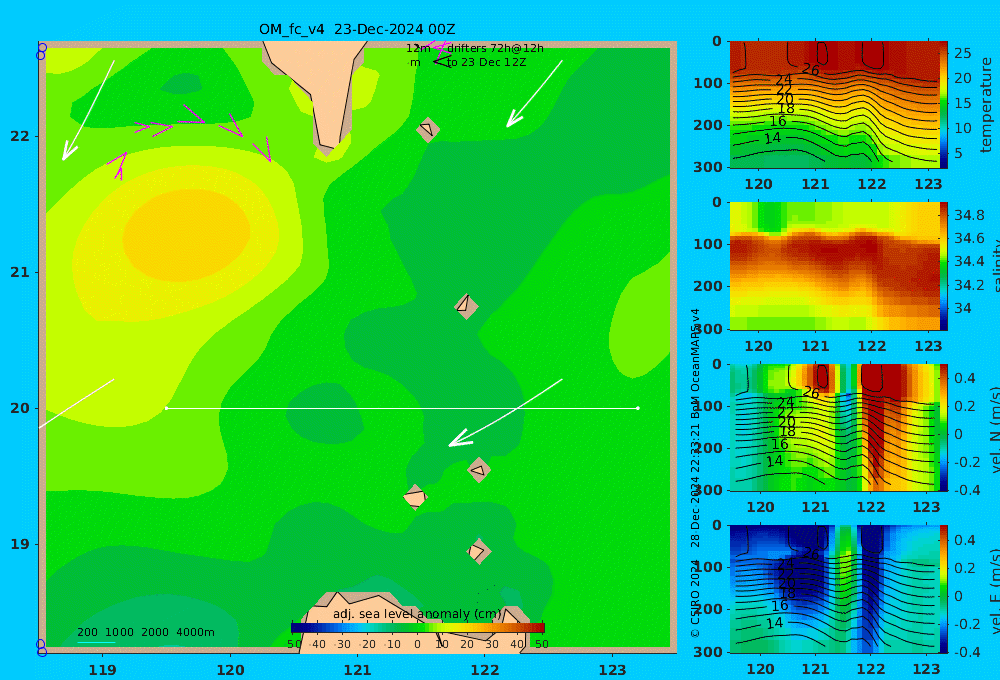Click the magenta drifter arrow near 119.2E 21.8N
Image resolution: width=1000 pixels, height=680 pixels.
[x=117, y=165]
